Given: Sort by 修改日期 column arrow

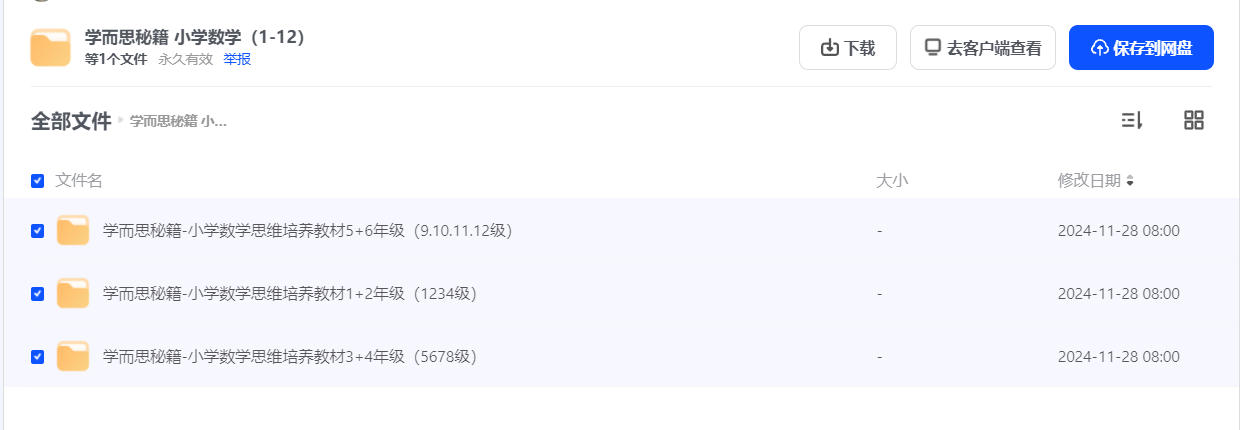Looking at the screenshot, I should (x=1130, y=181).
